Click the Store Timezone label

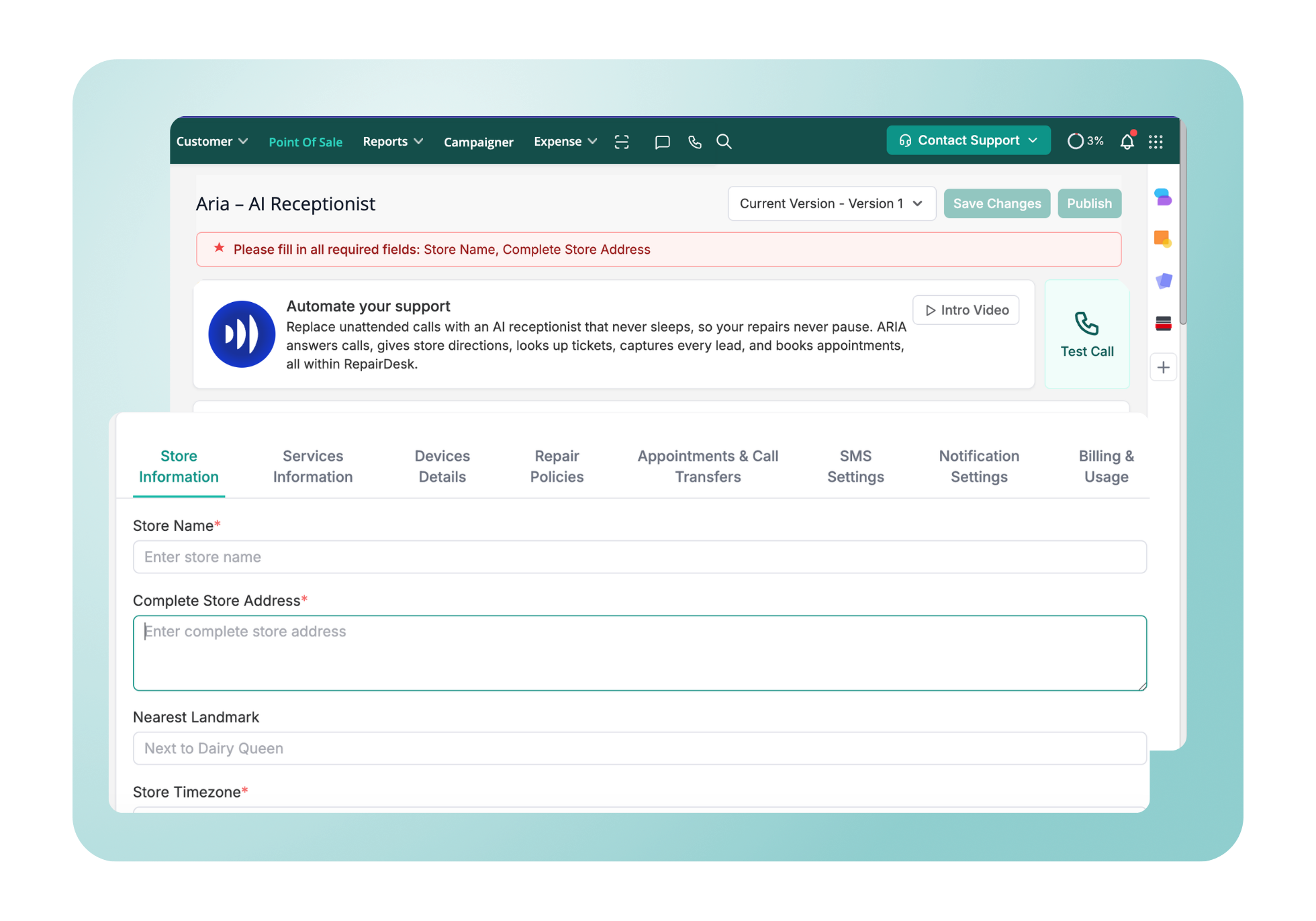point(191,792)
